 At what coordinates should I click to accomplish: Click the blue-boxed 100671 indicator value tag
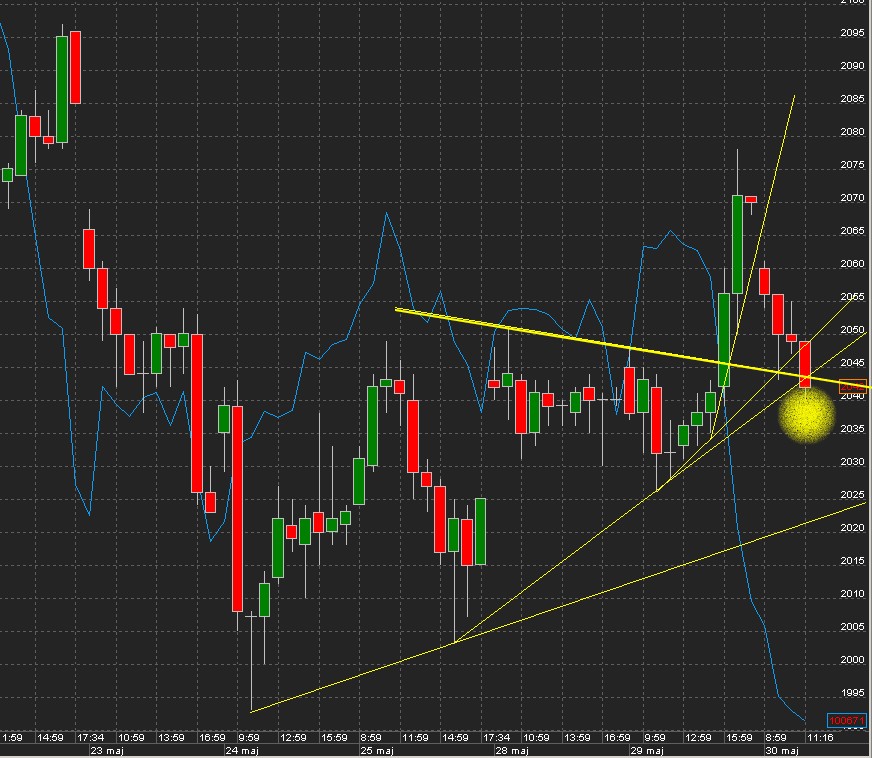[x=846, y=721]
